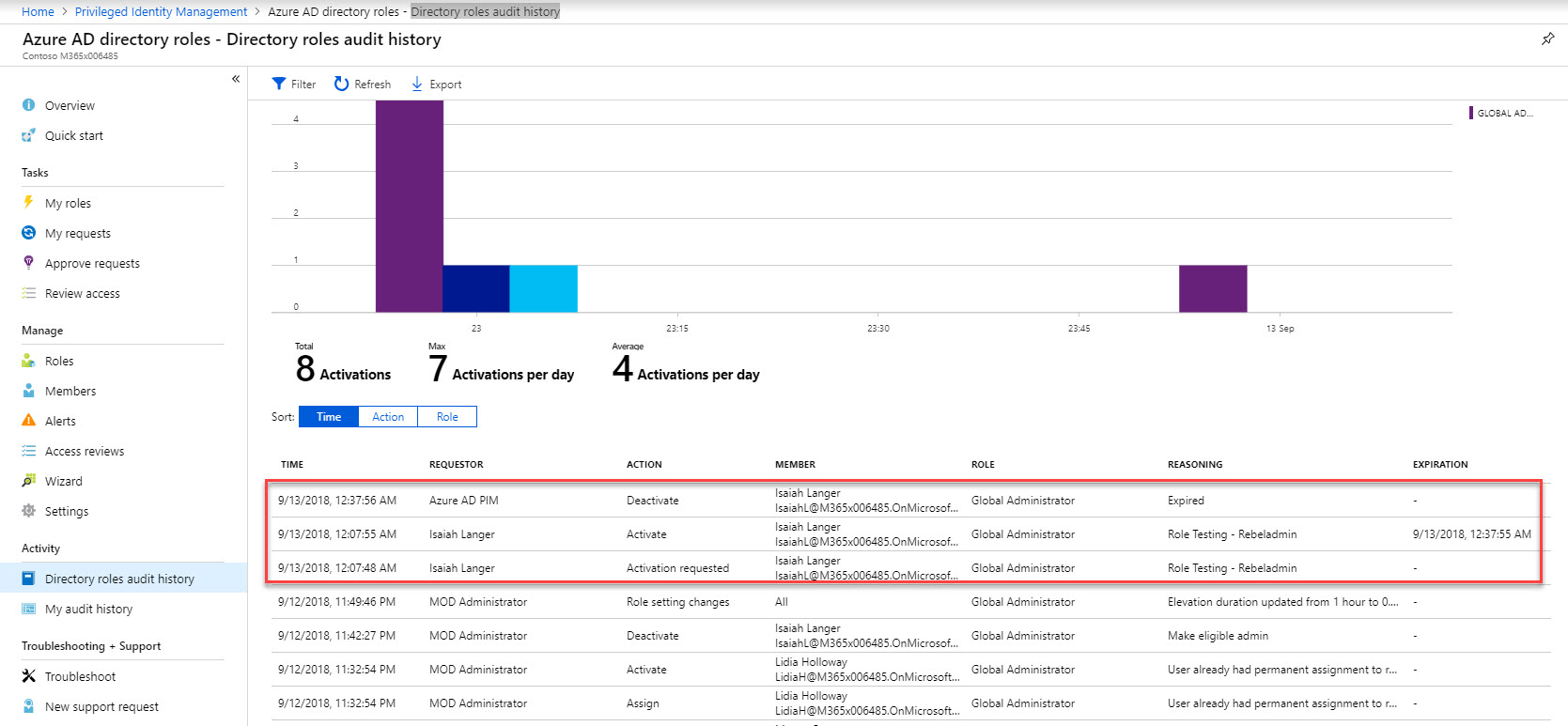Click the Access reviews icon
Image resolution: width=1568 pixels, height=726 pixels.
point(28,451)
